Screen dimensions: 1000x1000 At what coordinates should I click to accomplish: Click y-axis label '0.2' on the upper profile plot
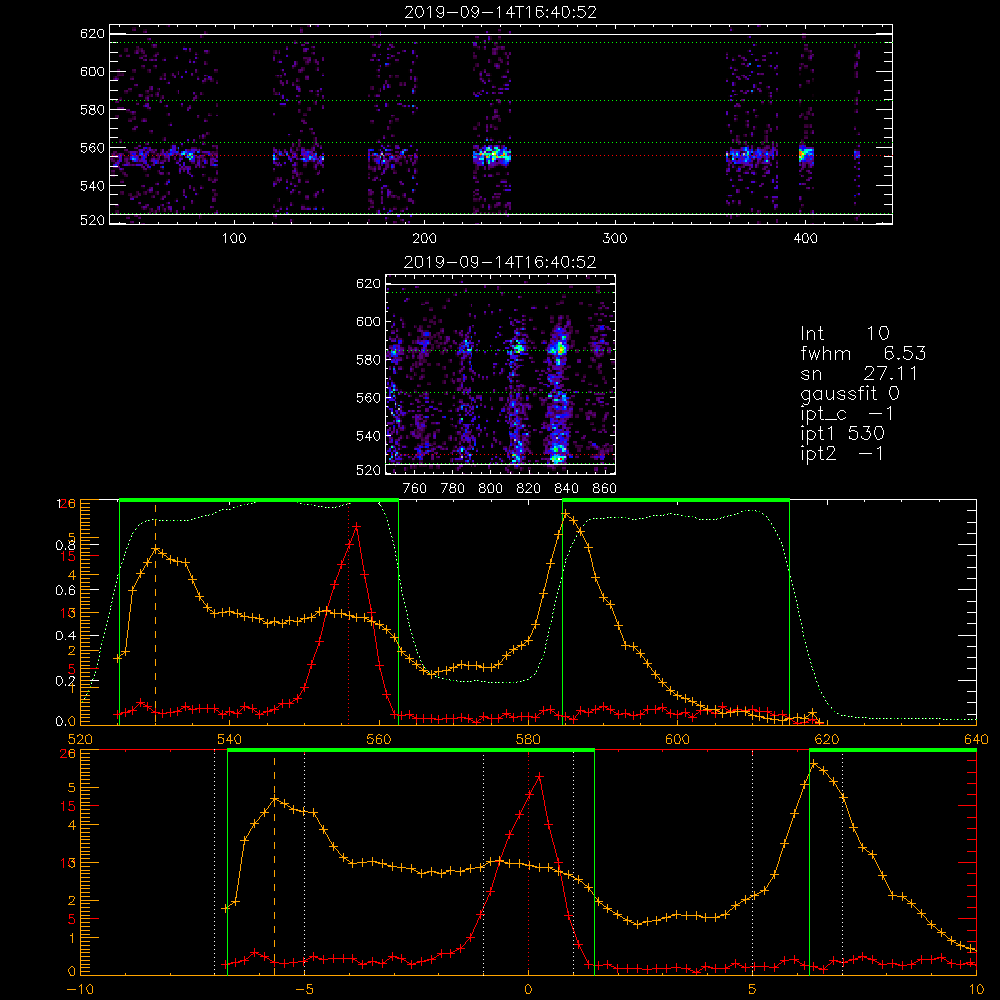(x=65, y=680)
